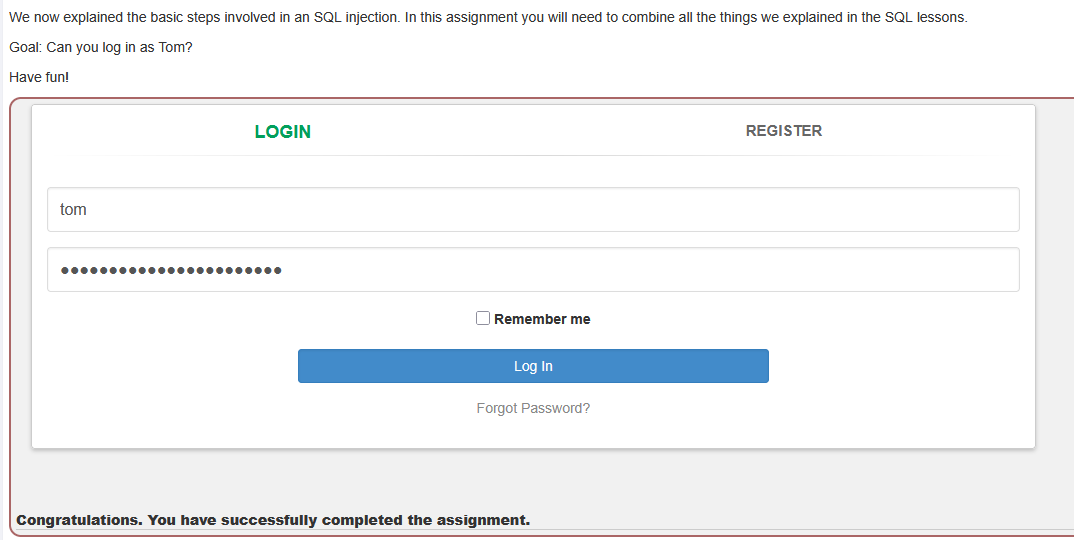This screenshot has height=540, width=1074.
Task: Click the divider line under the tabs
Action: [x=533, y=156]
